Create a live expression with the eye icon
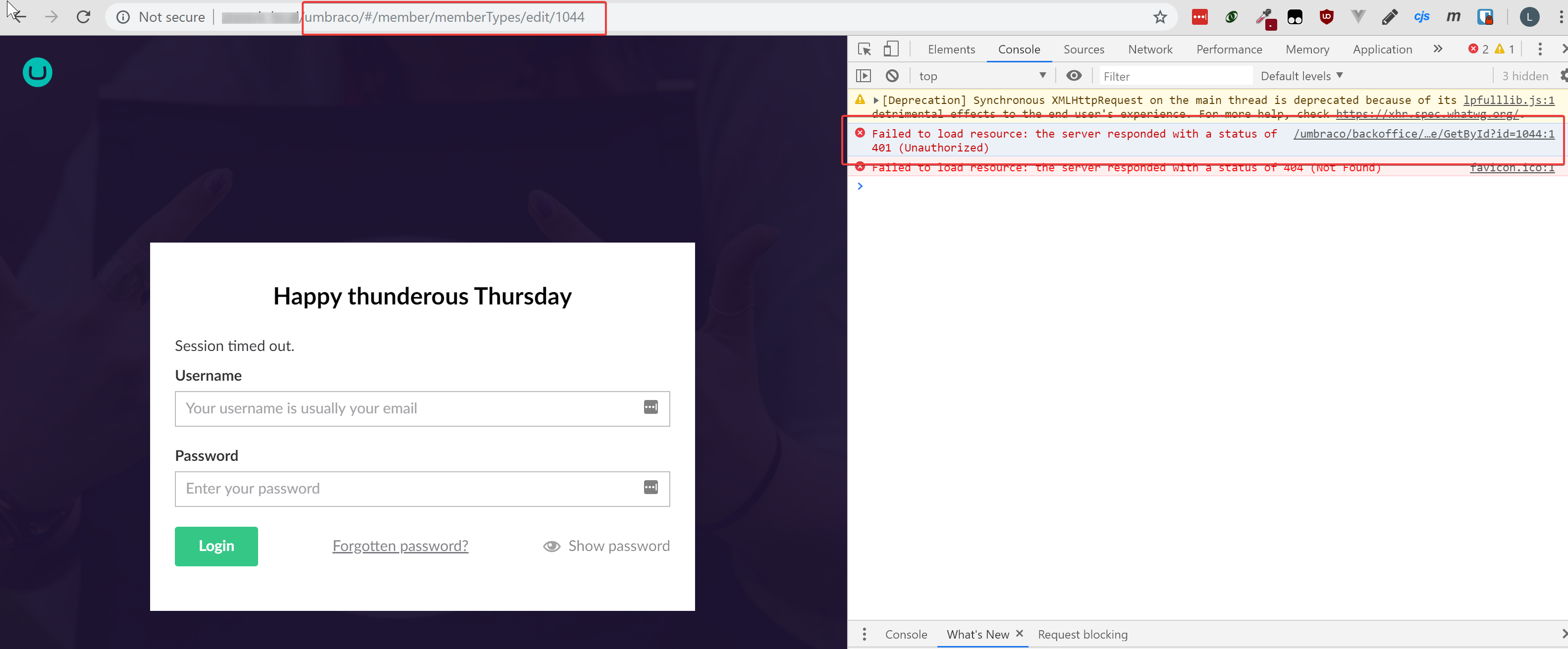This screenshot has width=1568, height=649. (x=1074, y=75)
